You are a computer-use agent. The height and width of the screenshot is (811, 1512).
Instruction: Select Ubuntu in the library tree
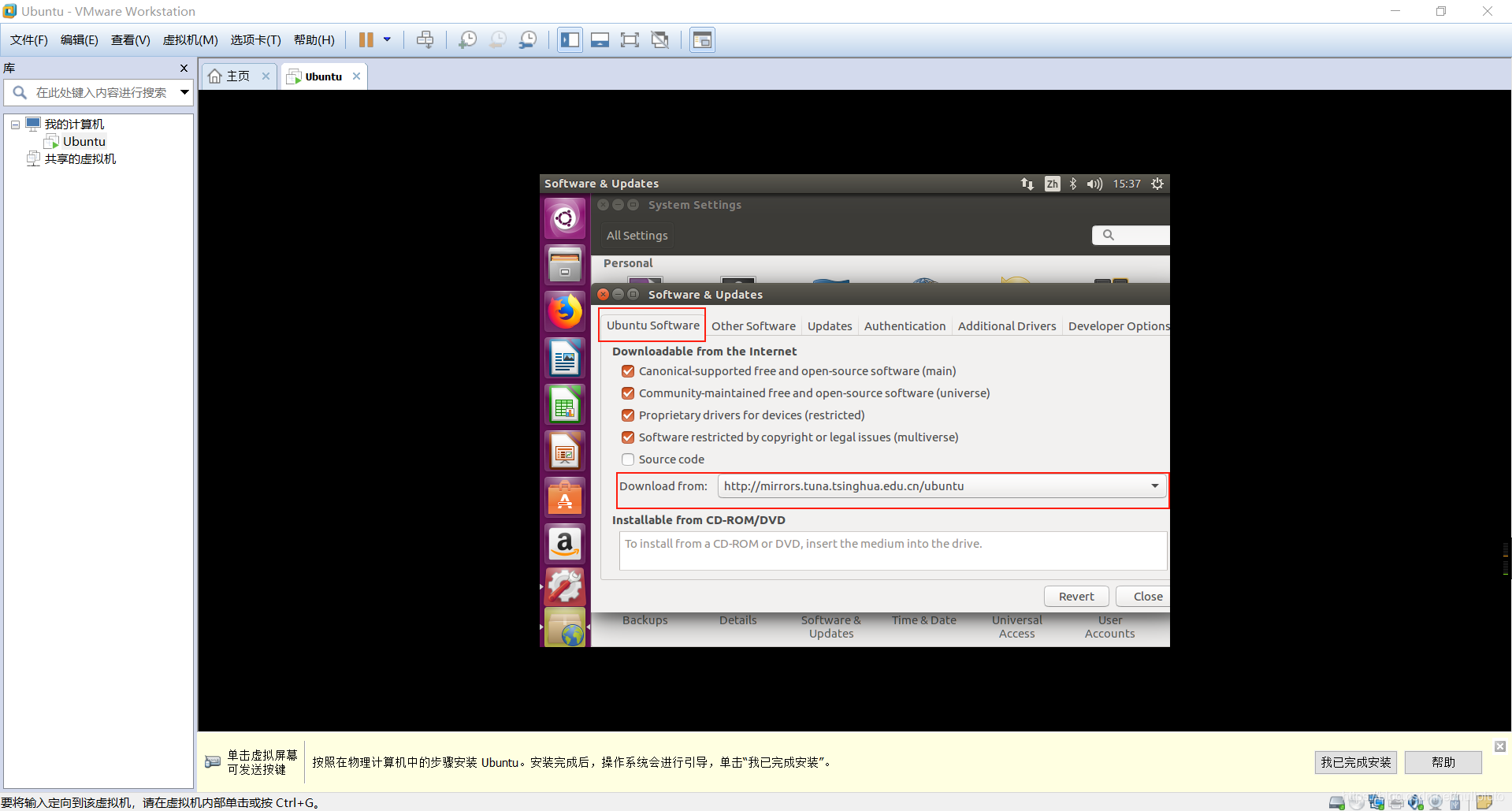coord(84,142)
